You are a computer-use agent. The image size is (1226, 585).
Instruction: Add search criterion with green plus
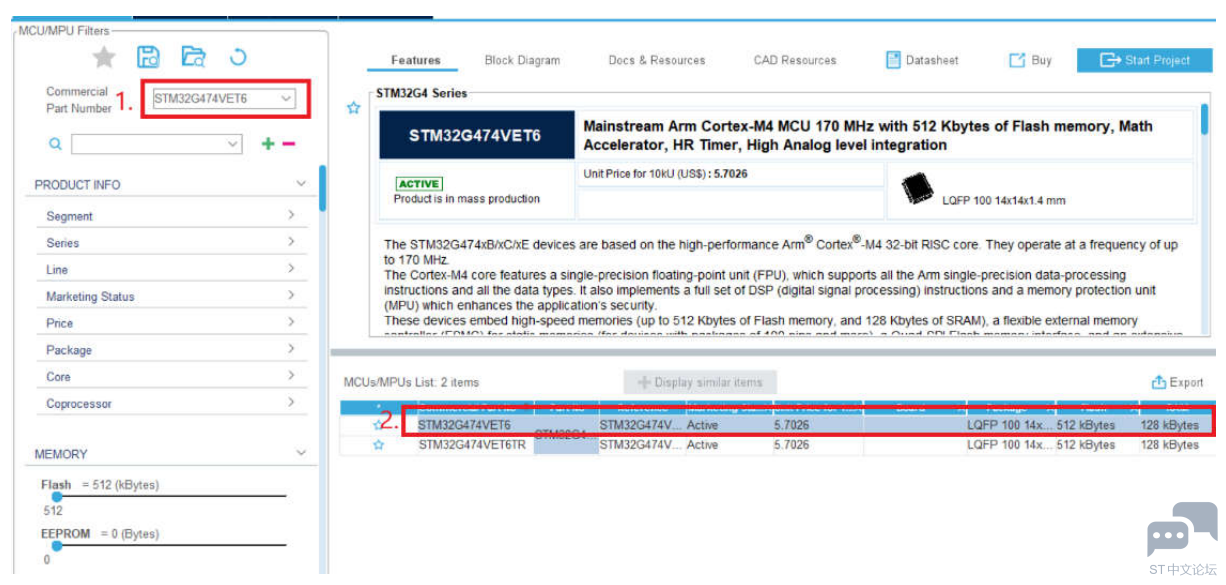(267, 144)
